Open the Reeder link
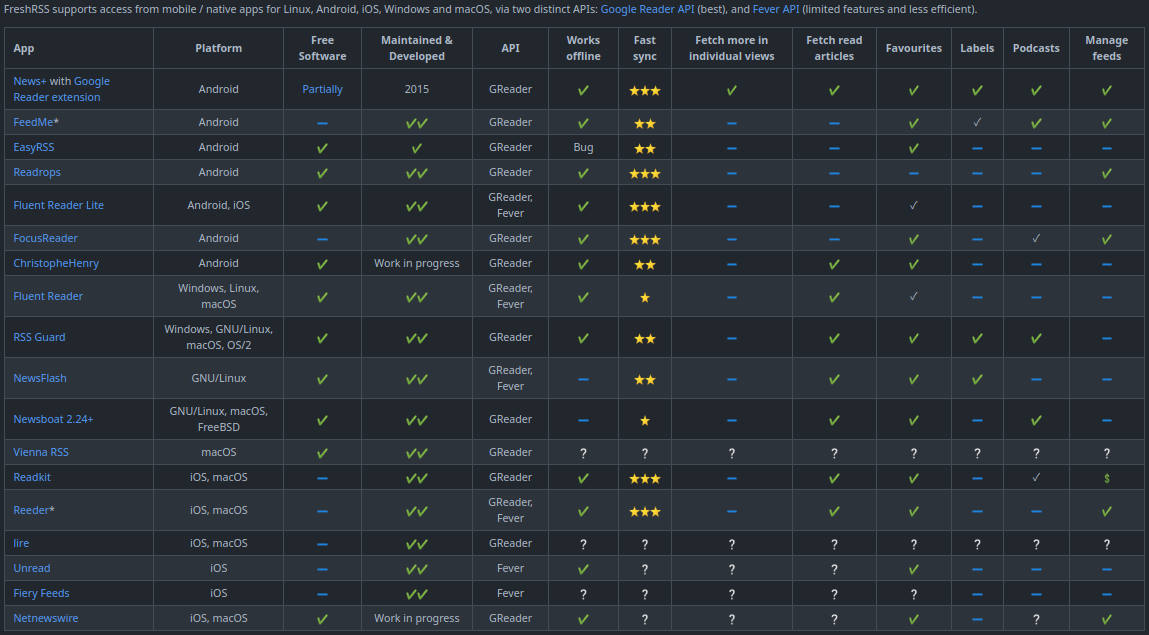1149x635 pixels. [x=32, y=510]
